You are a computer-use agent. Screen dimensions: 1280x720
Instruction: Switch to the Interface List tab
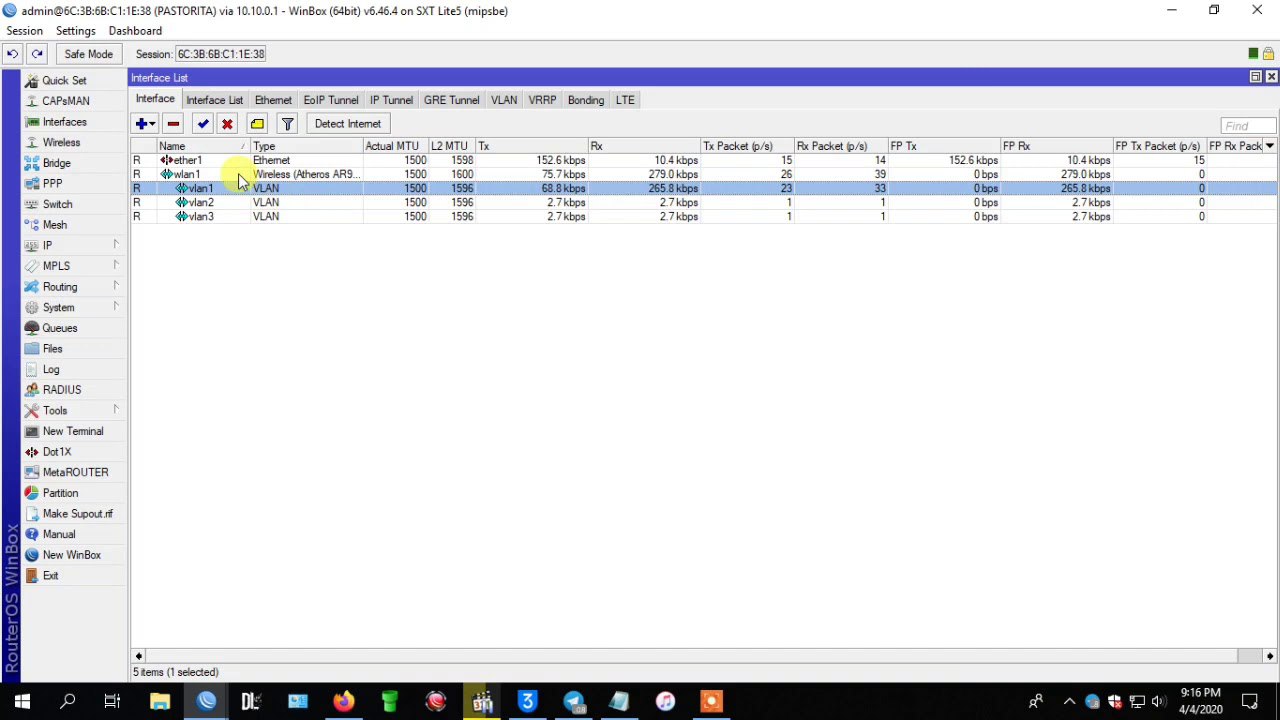coord(214,100)
